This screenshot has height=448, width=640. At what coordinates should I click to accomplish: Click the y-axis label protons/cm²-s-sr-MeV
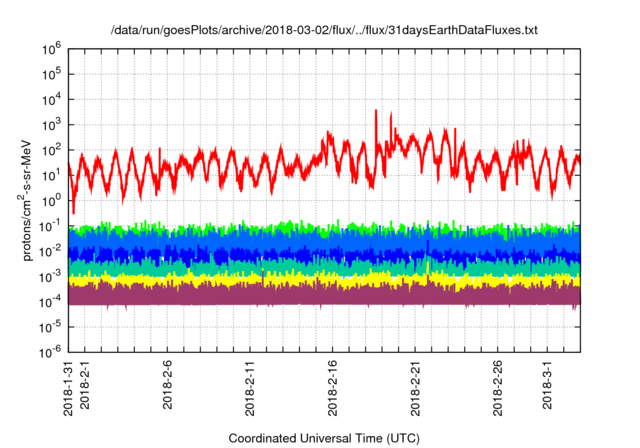tap(30, 200)
